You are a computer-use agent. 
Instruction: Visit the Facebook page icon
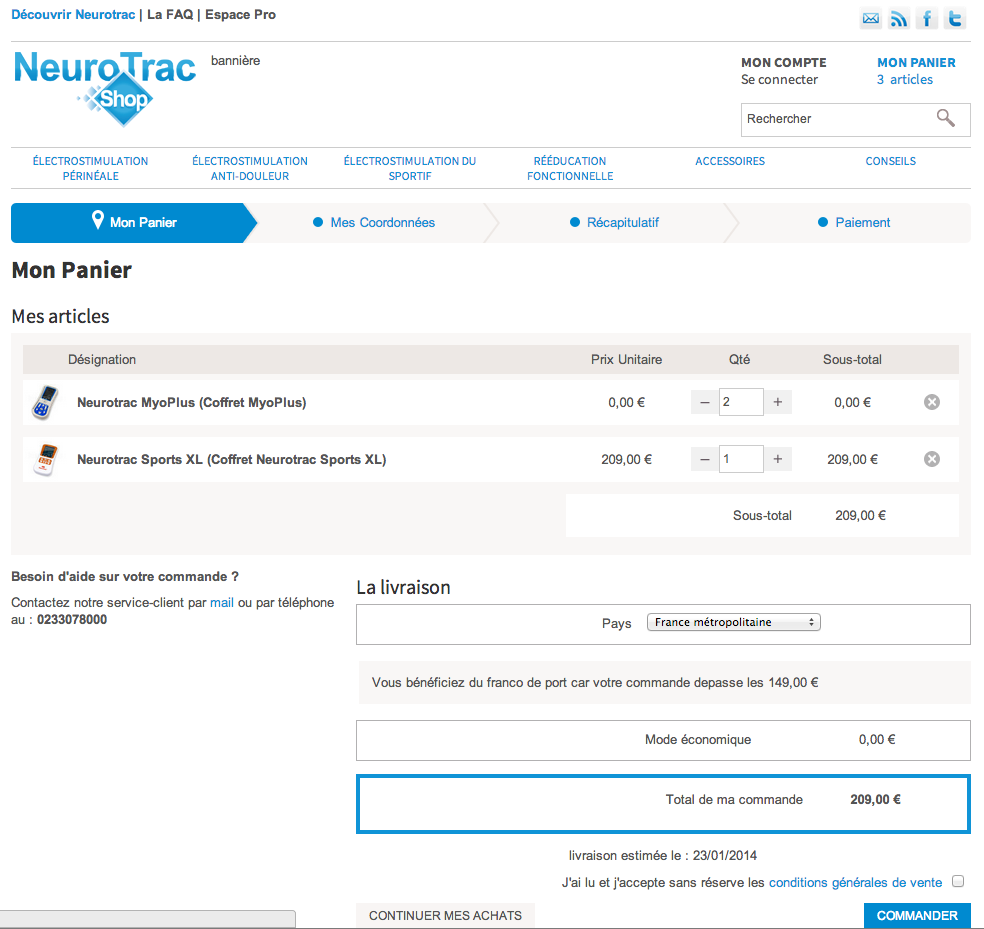[x=927, y=18]
